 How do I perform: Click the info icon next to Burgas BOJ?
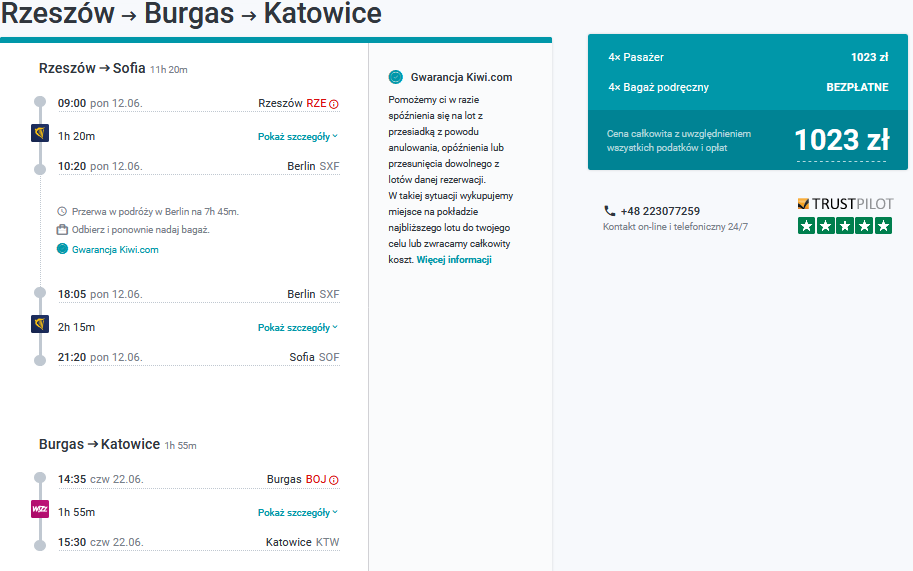334,480
